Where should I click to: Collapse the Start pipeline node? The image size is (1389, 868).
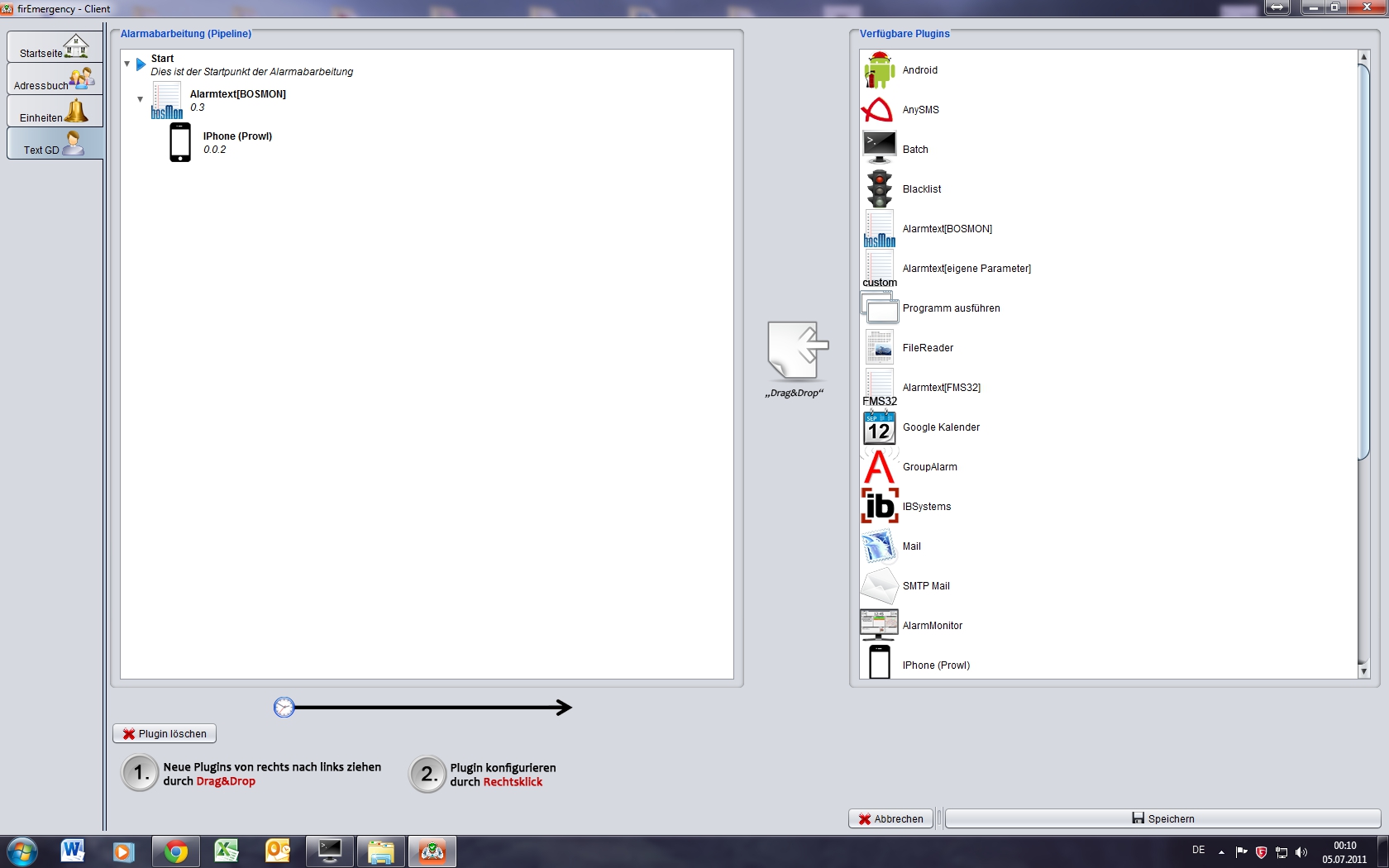127,64
